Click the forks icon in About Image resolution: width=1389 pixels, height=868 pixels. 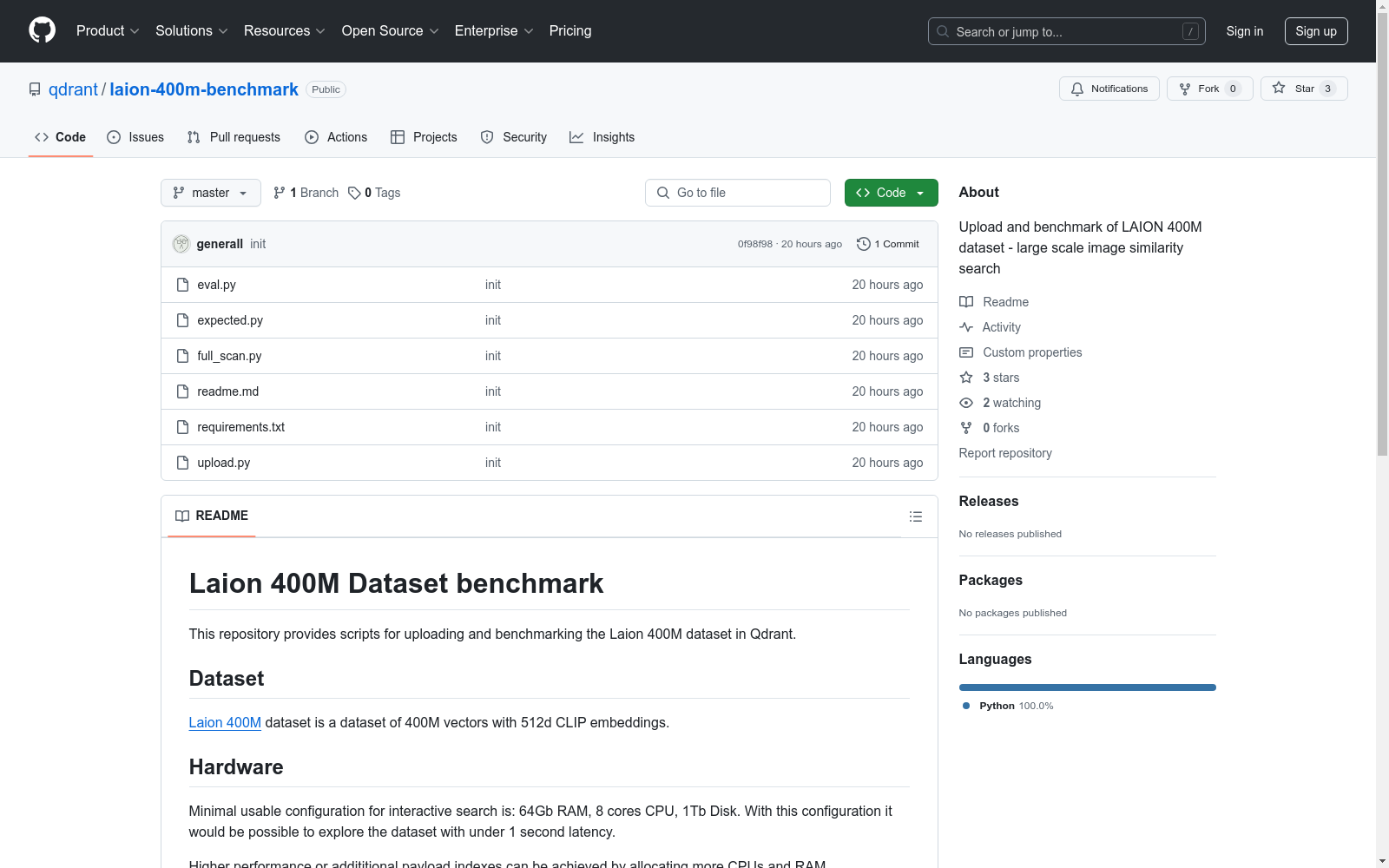pos(966,428)
